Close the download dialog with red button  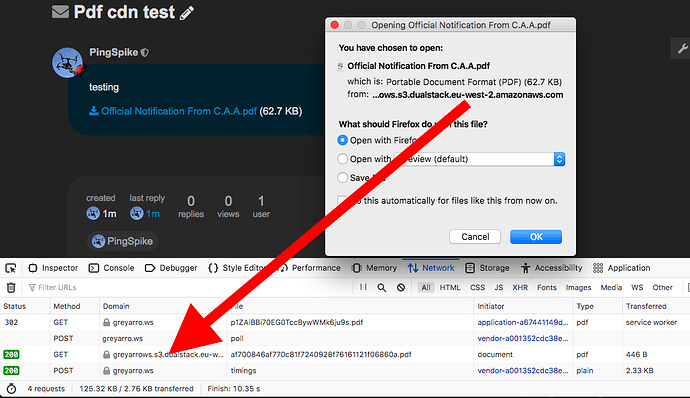[x=334, y=25]
